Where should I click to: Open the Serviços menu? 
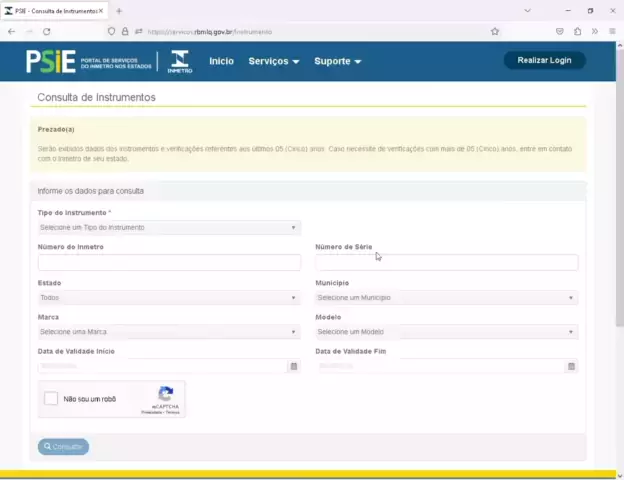[273, 61]
